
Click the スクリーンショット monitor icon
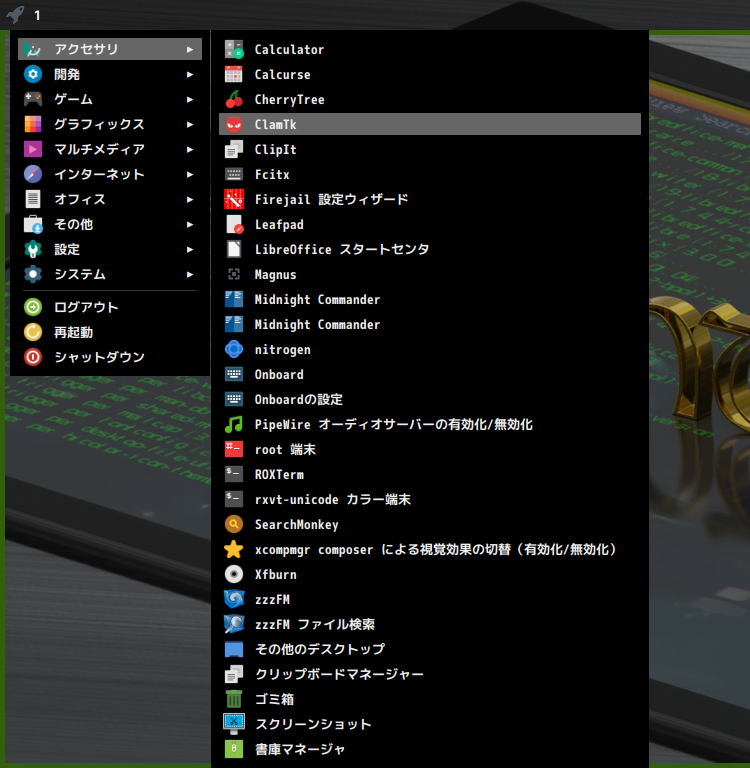234,724
